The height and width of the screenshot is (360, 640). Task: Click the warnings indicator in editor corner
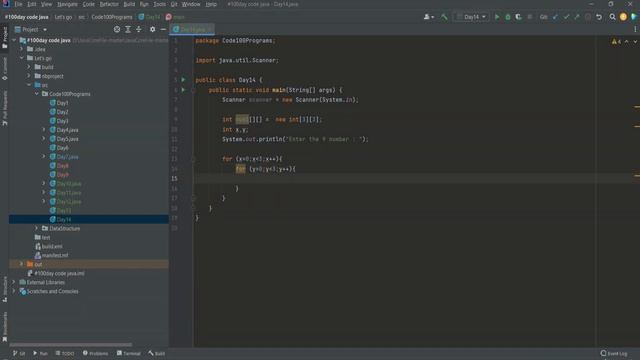[616, 42]
